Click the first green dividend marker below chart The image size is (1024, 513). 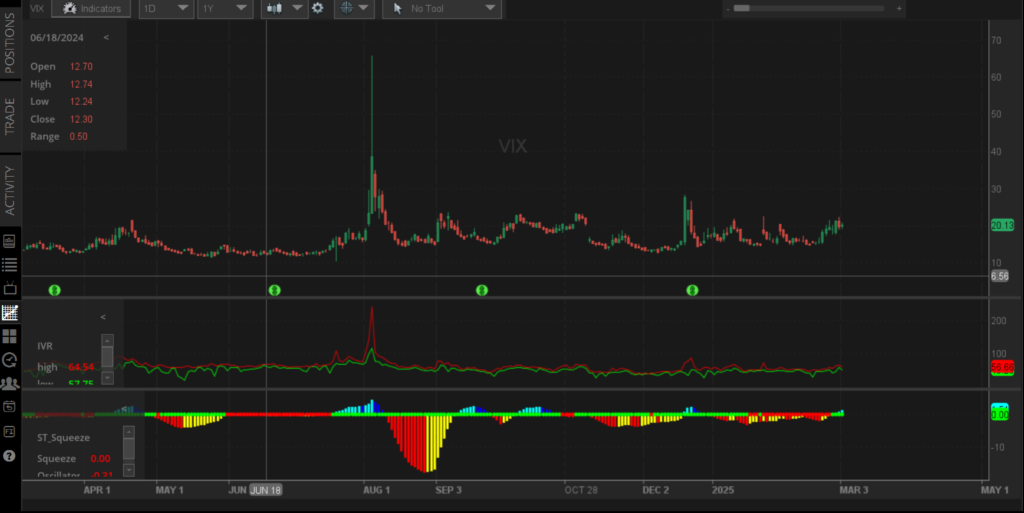[55, 290]
